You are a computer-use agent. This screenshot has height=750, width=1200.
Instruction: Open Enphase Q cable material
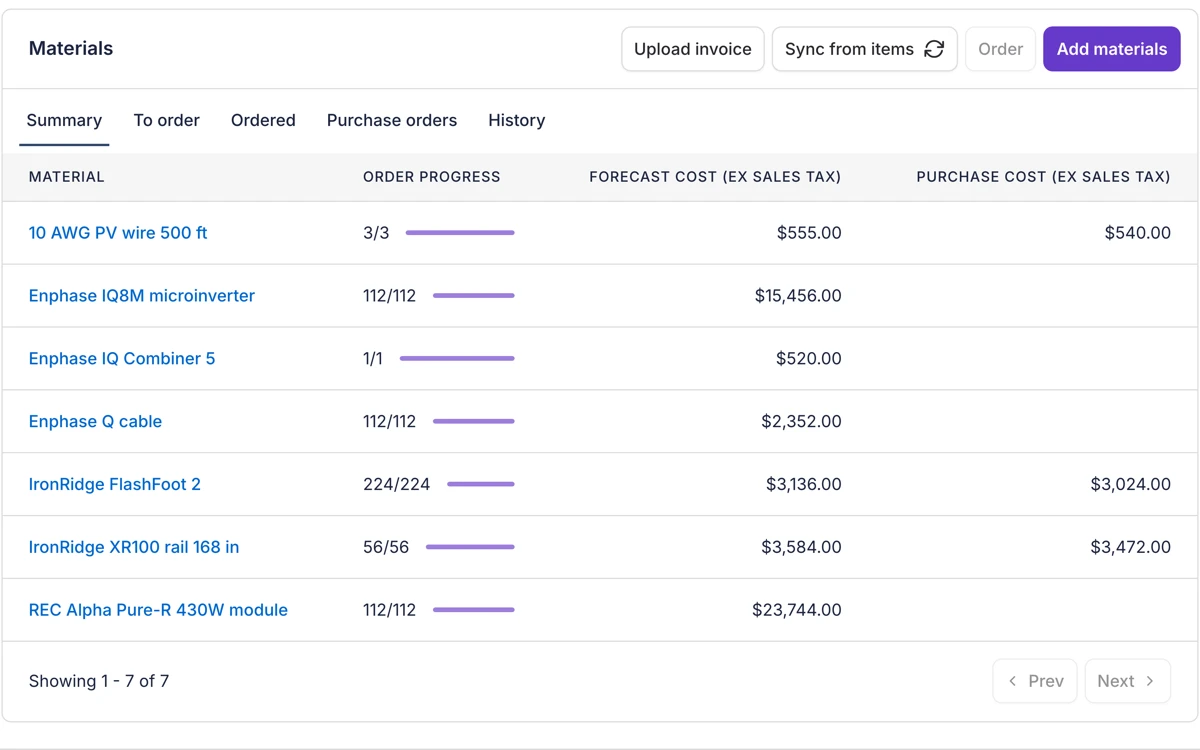[95, 422]
